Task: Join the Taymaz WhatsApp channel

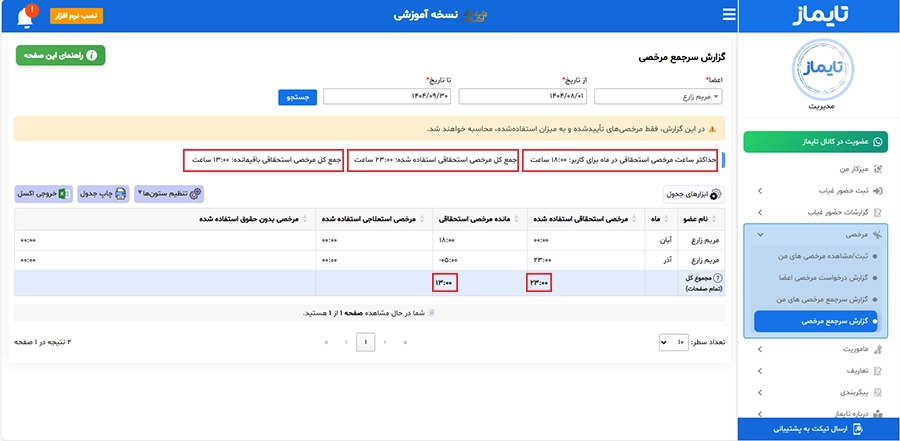Action: click(815, 142)
